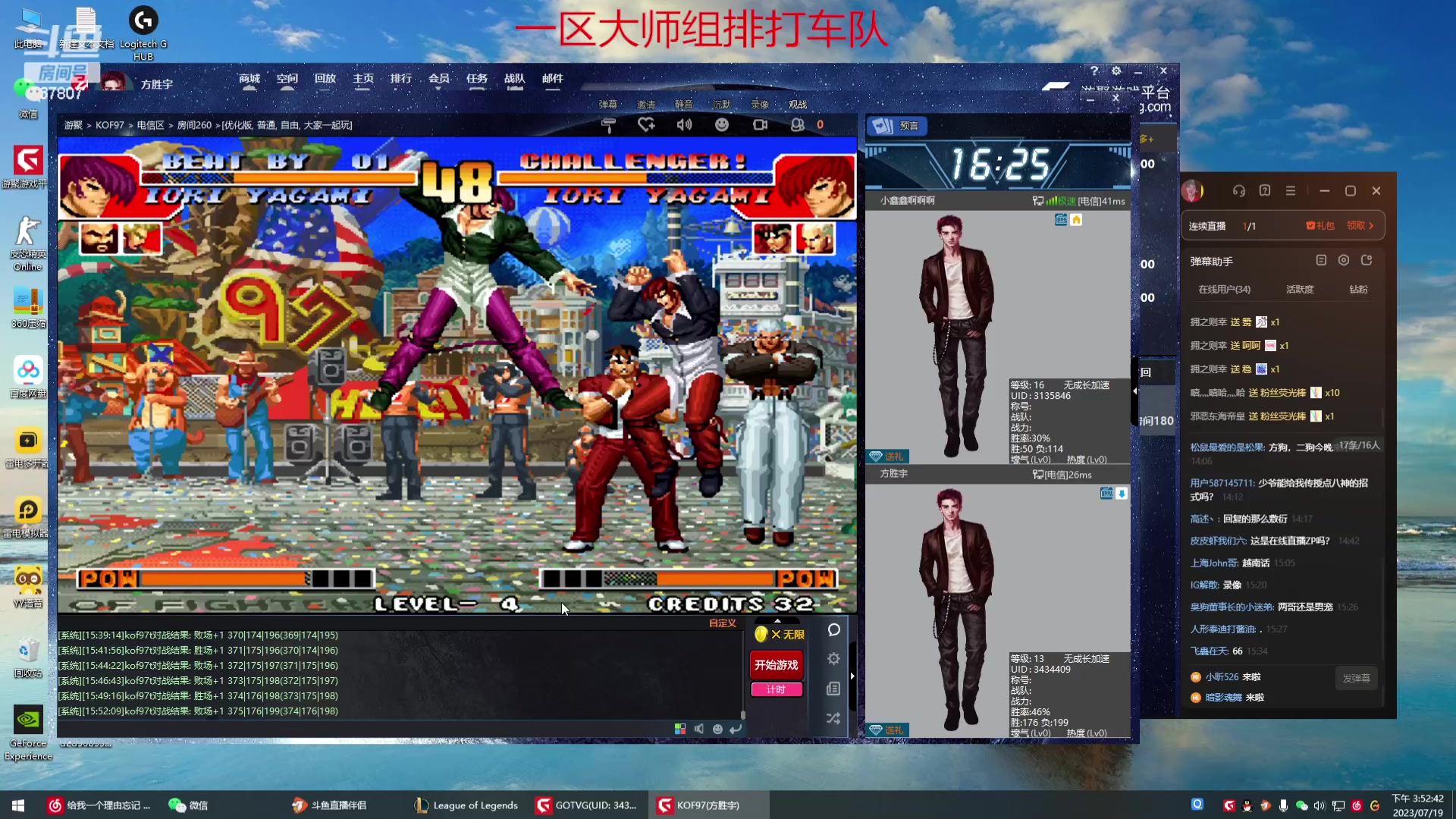This screenshot has height=819, width=1456.
Task: Switch to 钻粉 tab
Action: (x=1358, y=290)
